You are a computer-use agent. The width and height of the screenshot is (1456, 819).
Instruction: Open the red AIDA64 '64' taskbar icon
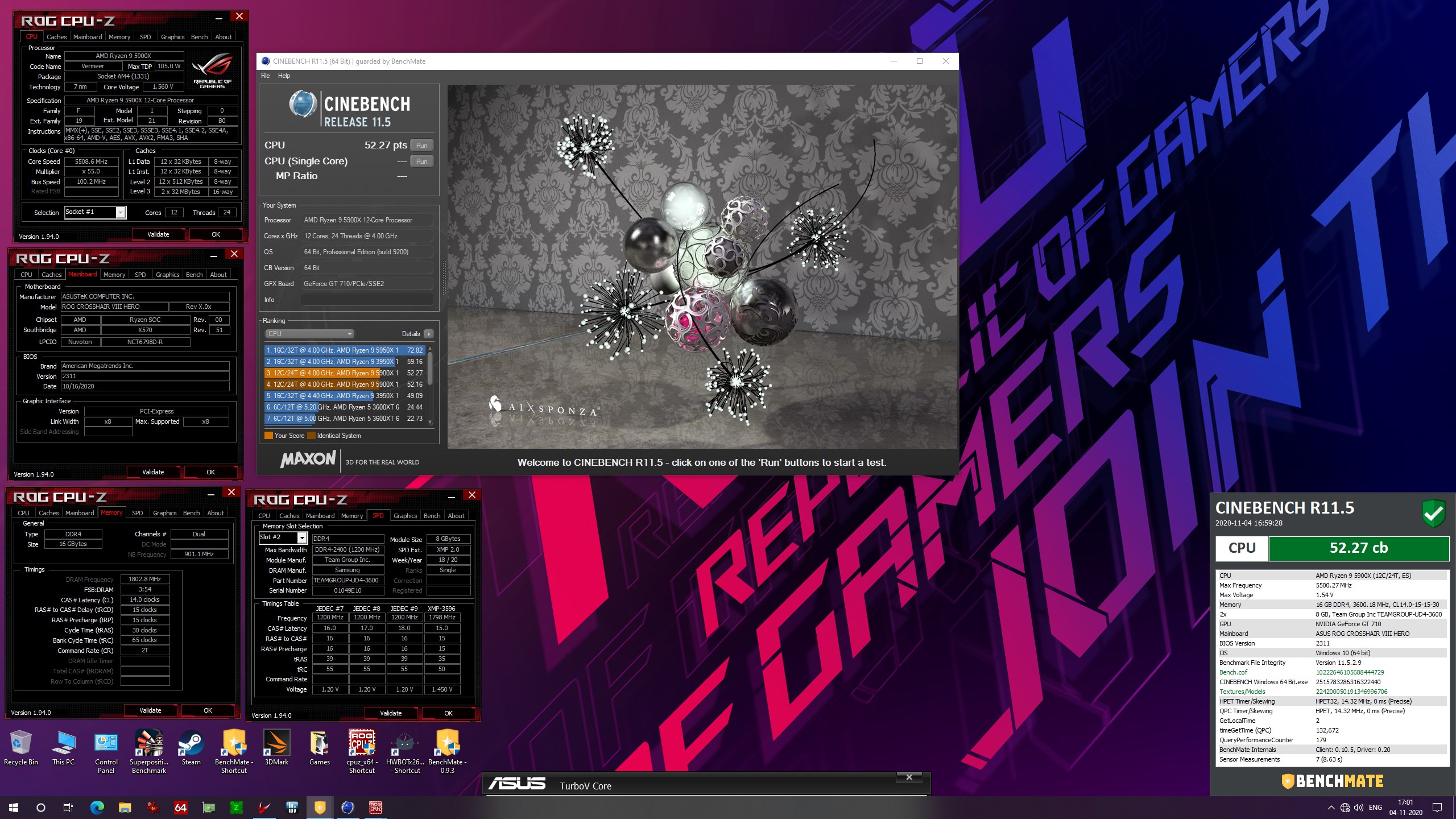(x=180, y=807)
